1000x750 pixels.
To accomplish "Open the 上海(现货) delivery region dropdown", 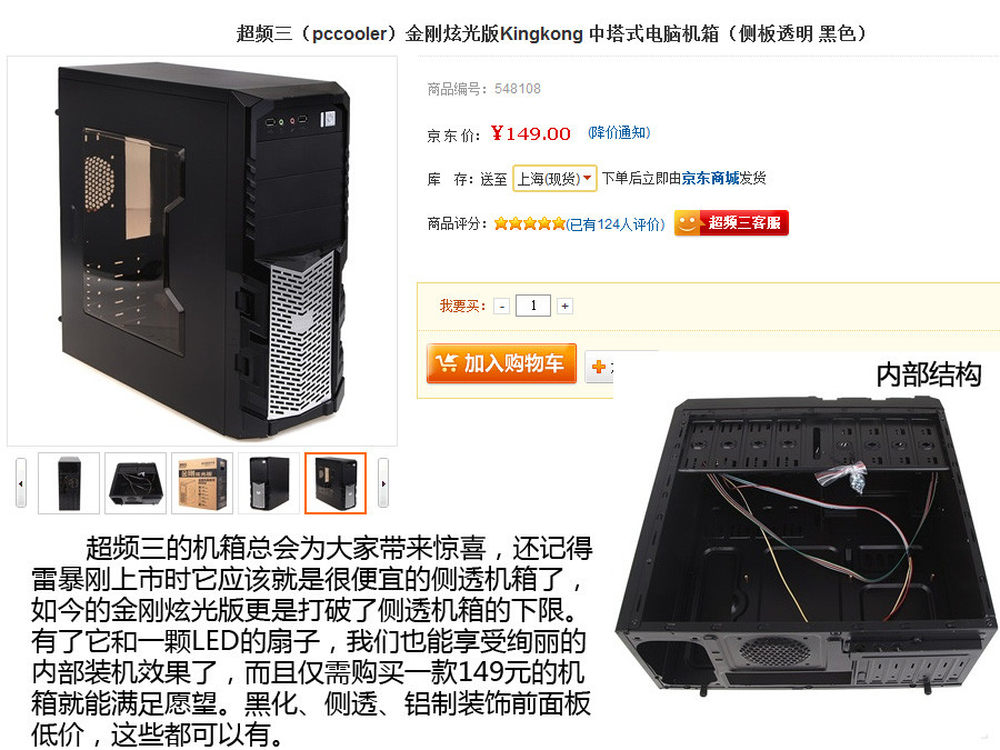I will (x=554, y=179).
